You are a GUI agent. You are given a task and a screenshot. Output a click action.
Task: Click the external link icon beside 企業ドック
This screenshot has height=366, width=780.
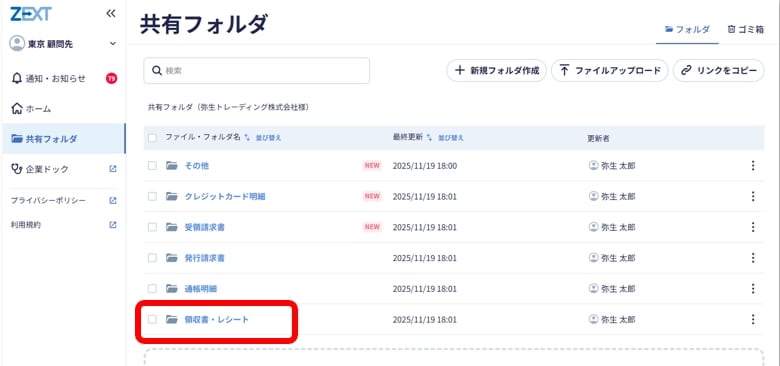[x=113, y=169]
